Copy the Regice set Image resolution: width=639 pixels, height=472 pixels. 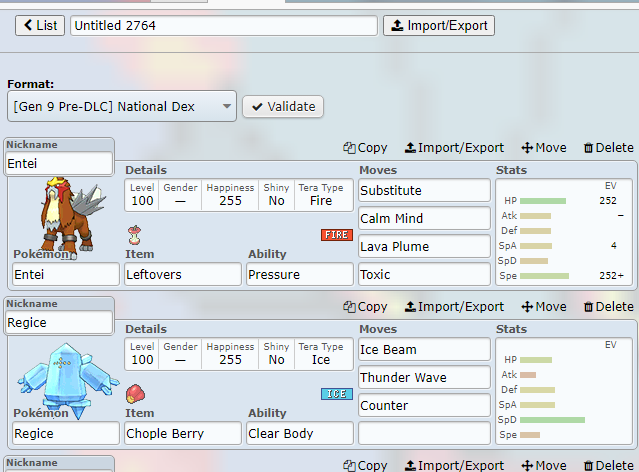coord(365,307)
